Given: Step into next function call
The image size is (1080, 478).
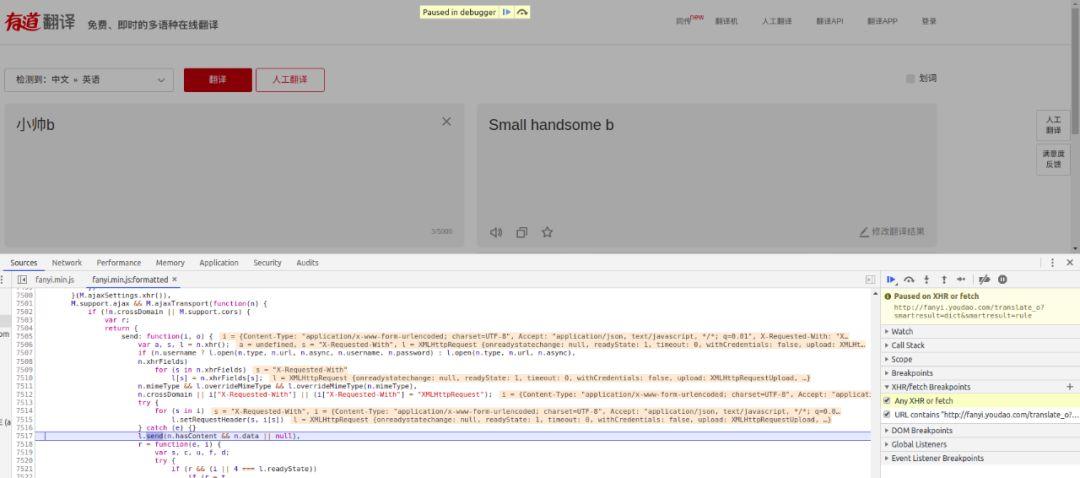Looking at the screenshot, I should [926, 280].
